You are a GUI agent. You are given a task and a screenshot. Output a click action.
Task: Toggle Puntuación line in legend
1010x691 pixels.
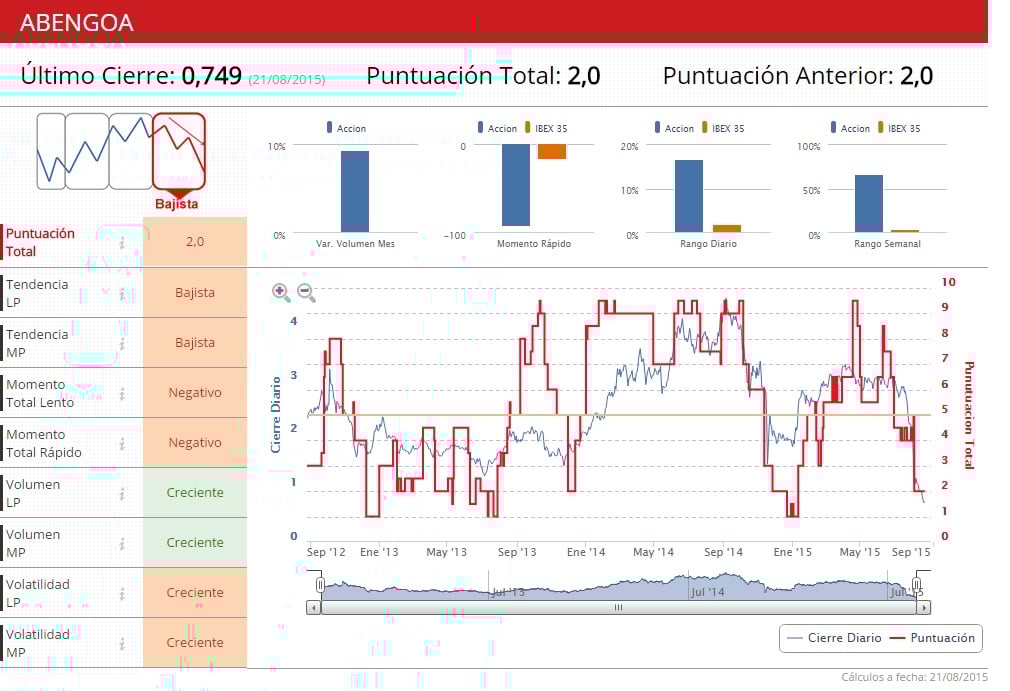point(932,638)
